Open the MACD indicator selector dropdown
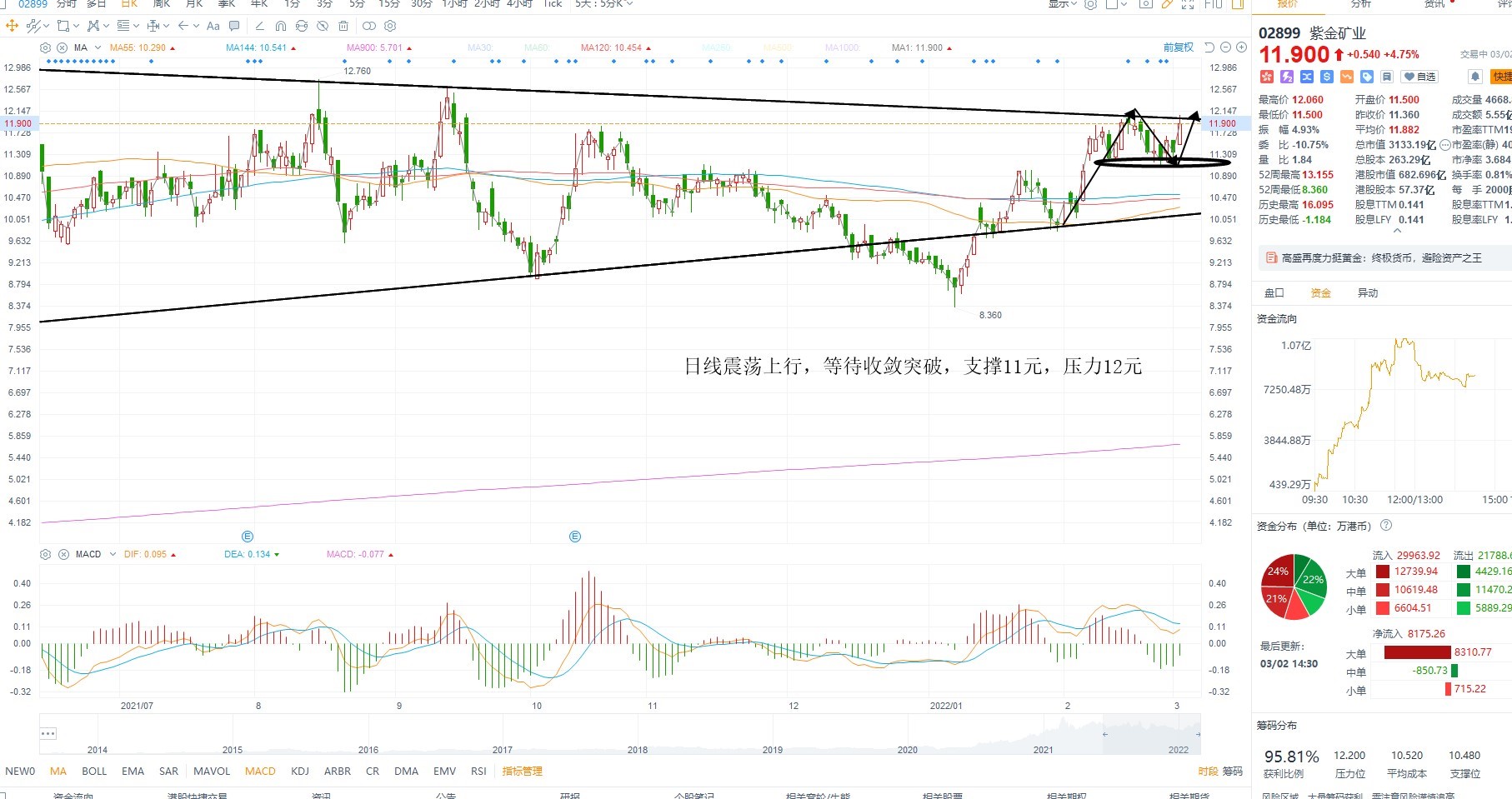 (113, 554)
